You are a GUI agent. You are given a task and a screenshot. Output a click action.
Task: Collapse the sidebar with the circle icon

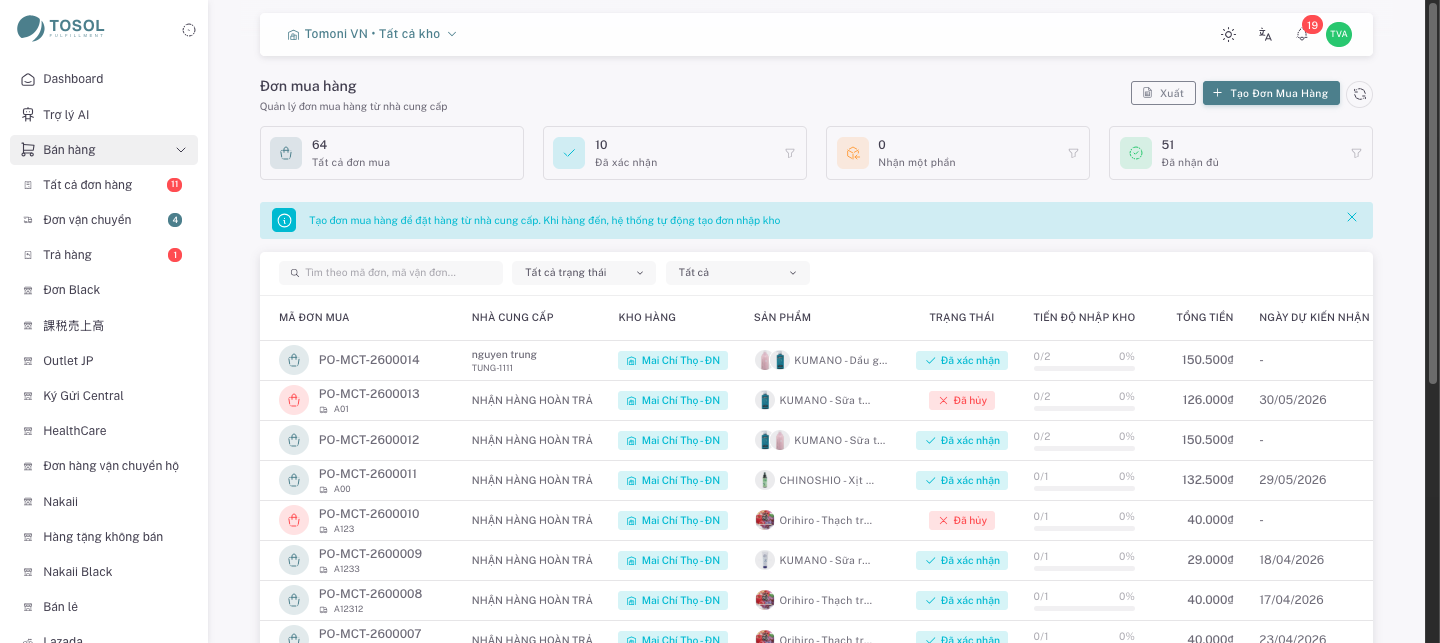189,30
